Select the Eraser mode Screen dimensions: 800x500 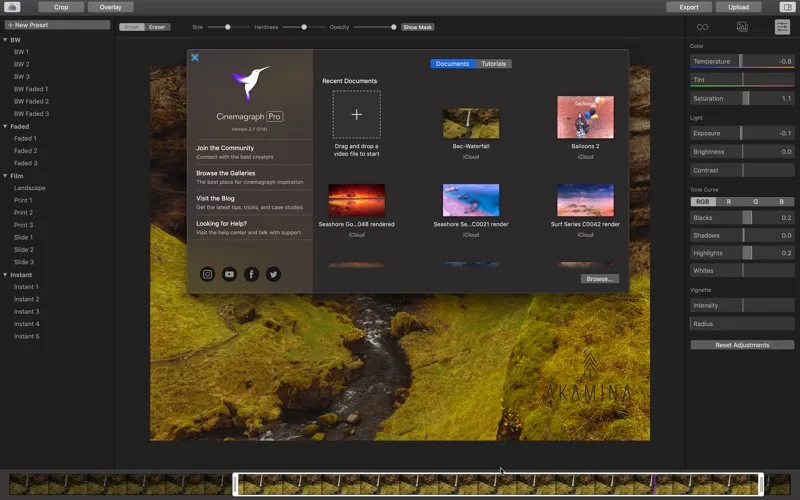157,27
